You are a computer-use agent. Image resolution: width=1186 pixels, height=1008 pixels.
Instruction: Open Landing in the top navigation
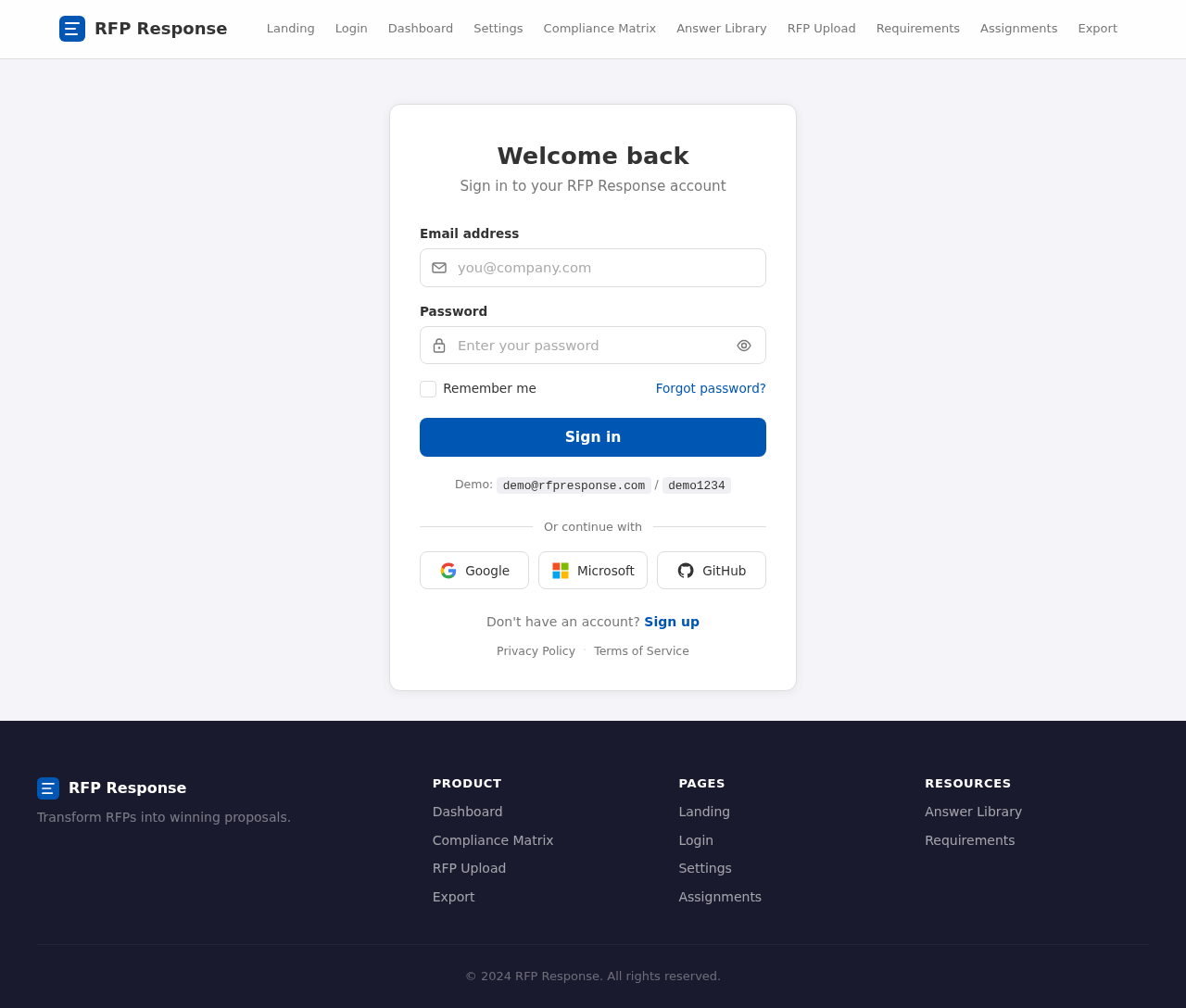[x=291, y=29]
